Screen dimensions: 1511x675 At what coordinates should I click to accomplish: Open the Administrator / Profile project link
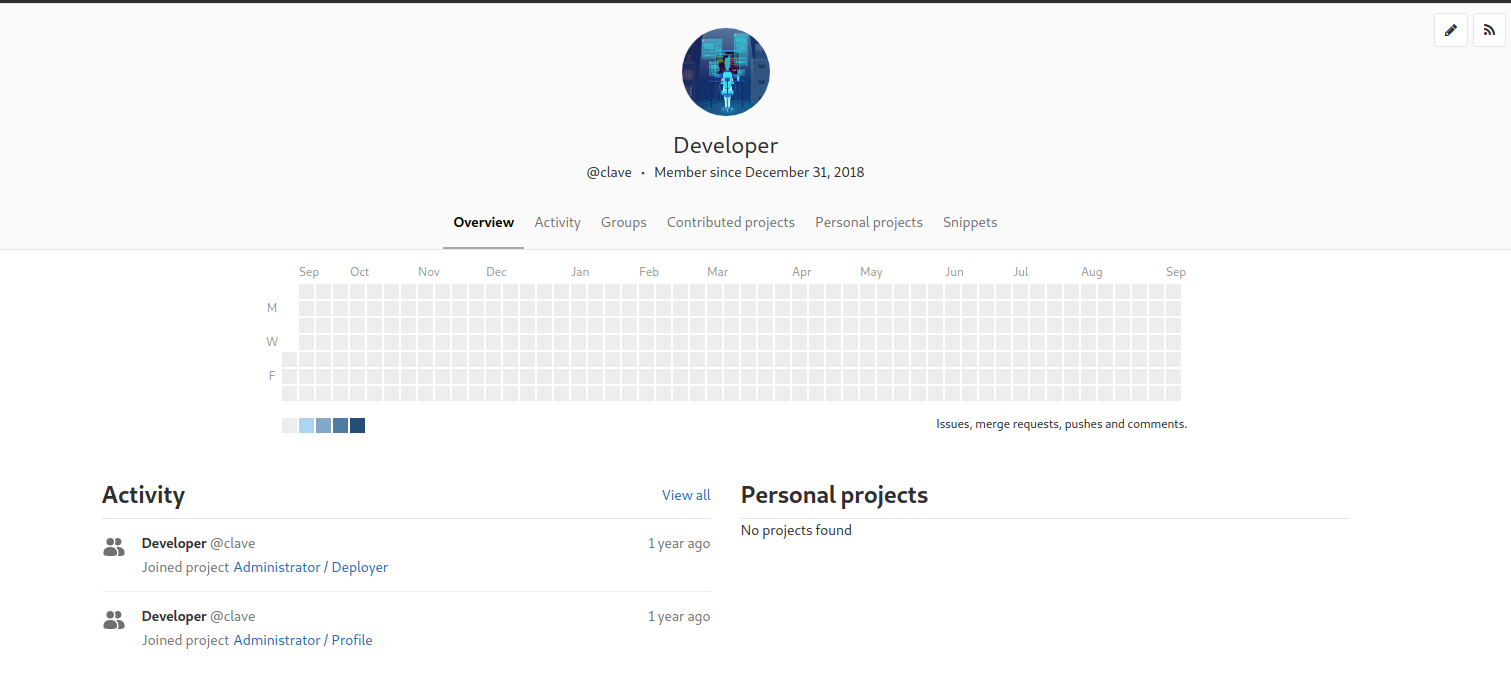(303, 640)
